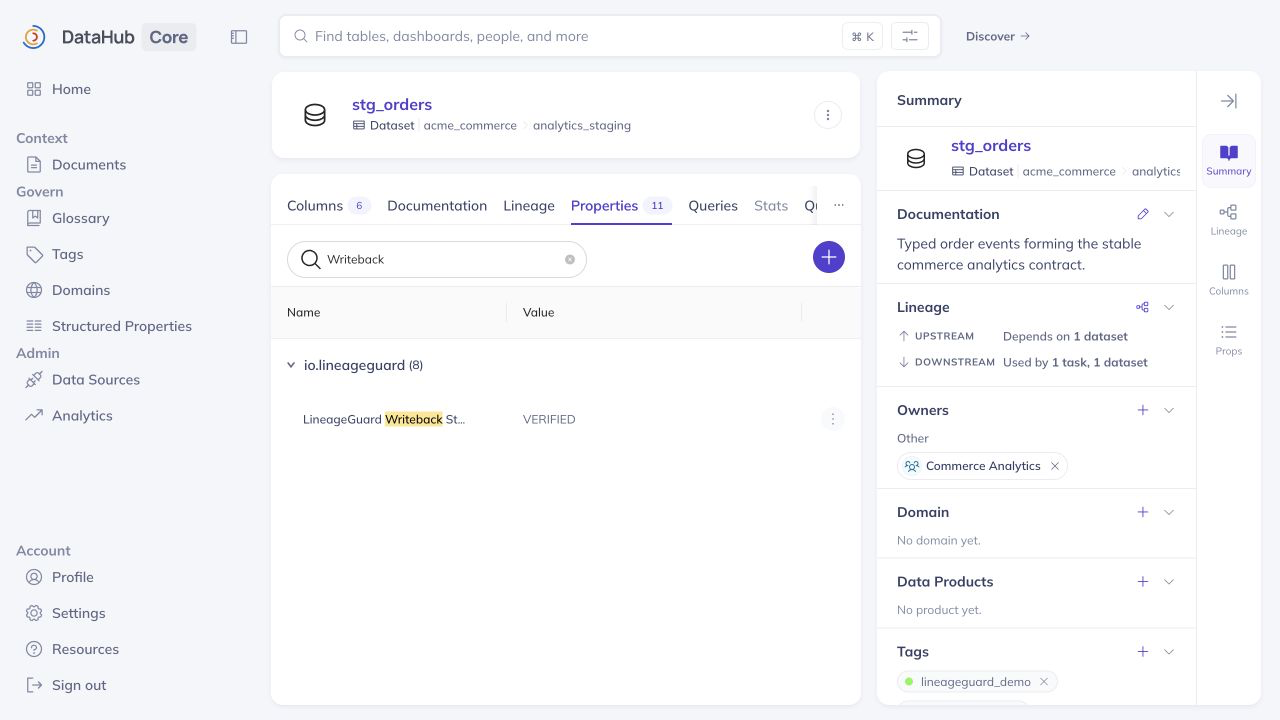
Task: Add a new property with plus button
Action: (829, 257)
